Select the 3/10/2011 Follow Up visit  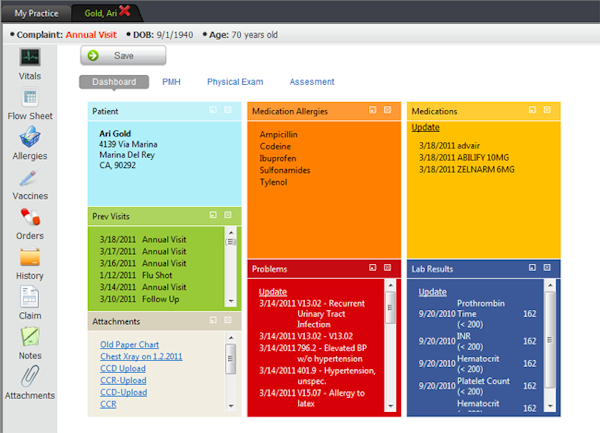[x=139, y=299]
